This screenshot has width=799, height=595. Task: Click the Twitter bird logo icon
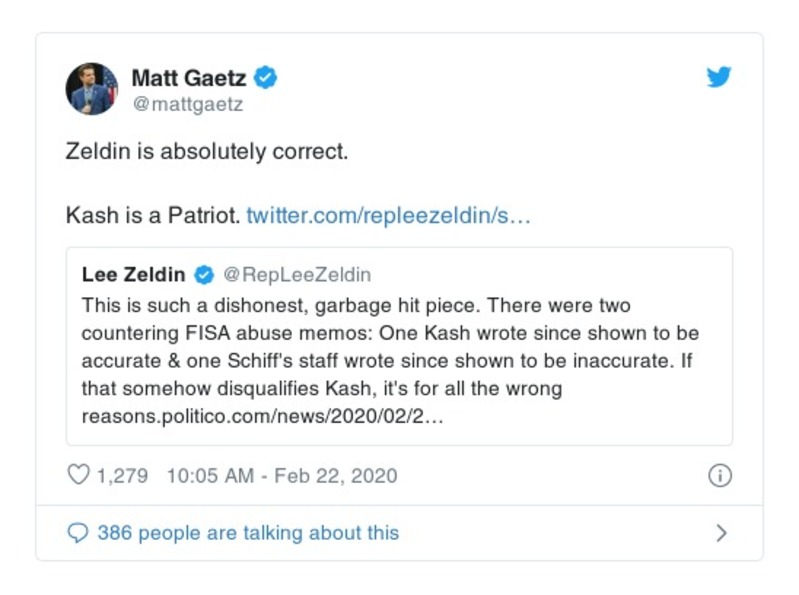point(718,77)
